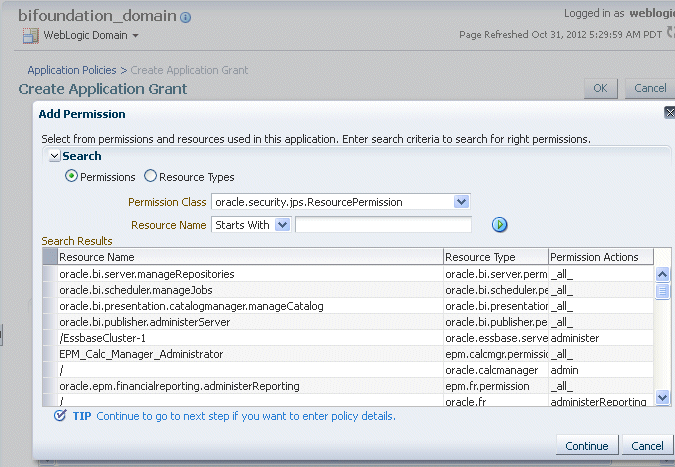The height and width of the screenshot is (467, 675).
Task: Click the info icon beside bifoundation_domain
Action: (186, 17)
